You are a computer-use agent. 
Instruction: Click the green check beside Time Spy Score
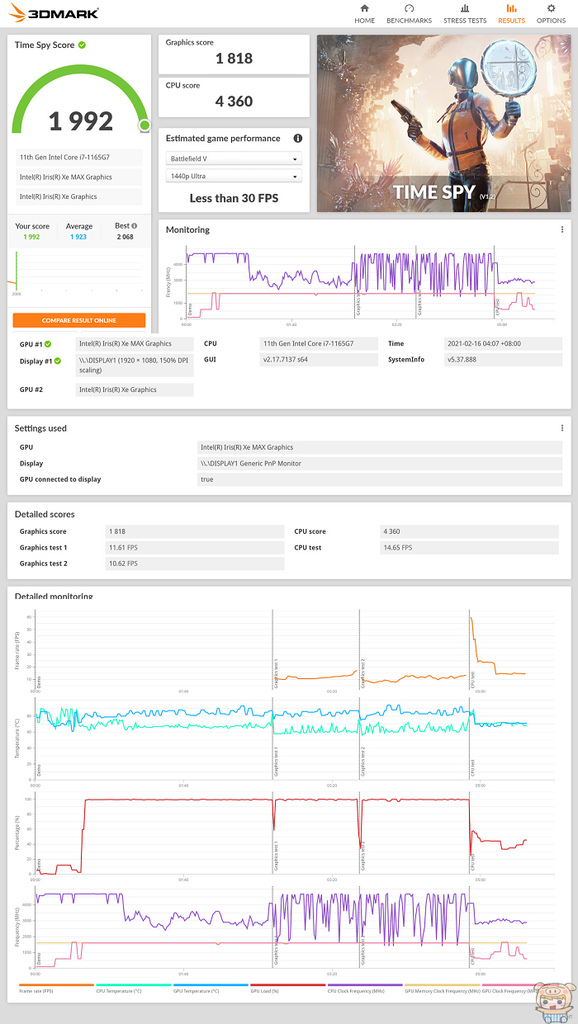point(82,45)
